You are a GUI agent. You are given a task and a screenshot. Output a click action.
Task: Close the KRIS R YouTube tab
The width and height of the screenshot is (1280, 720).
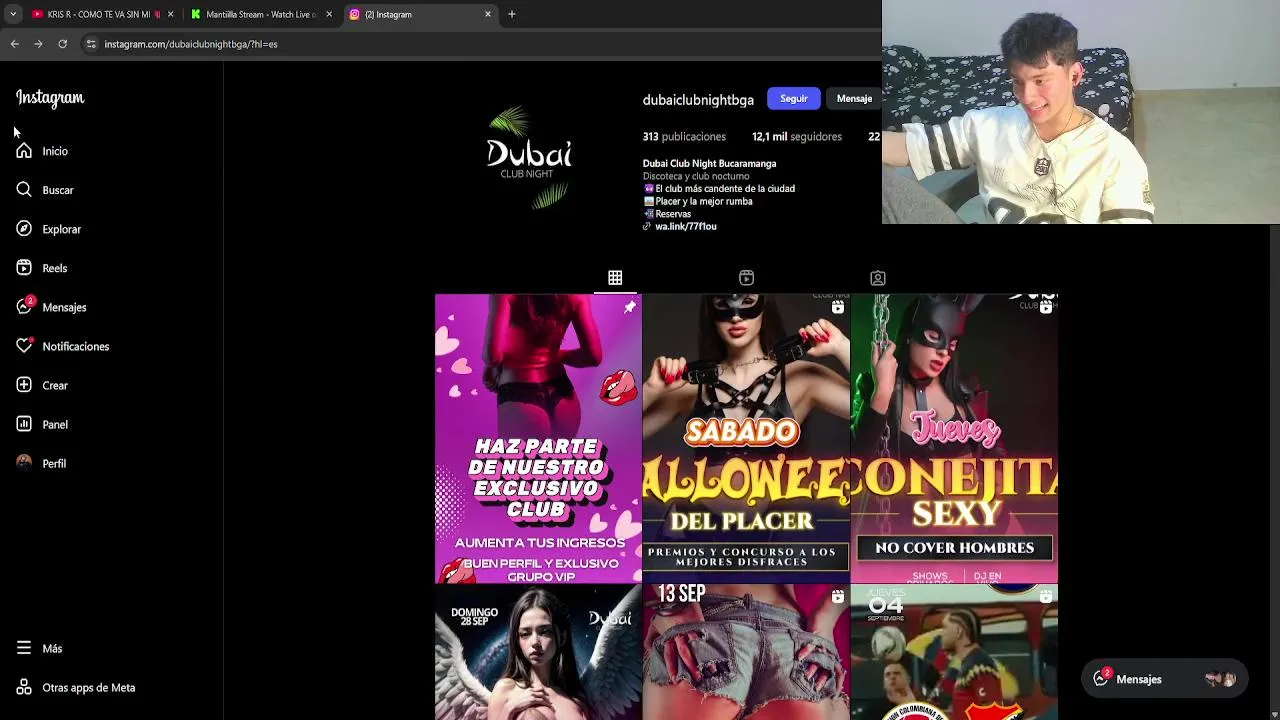point(170,14)
